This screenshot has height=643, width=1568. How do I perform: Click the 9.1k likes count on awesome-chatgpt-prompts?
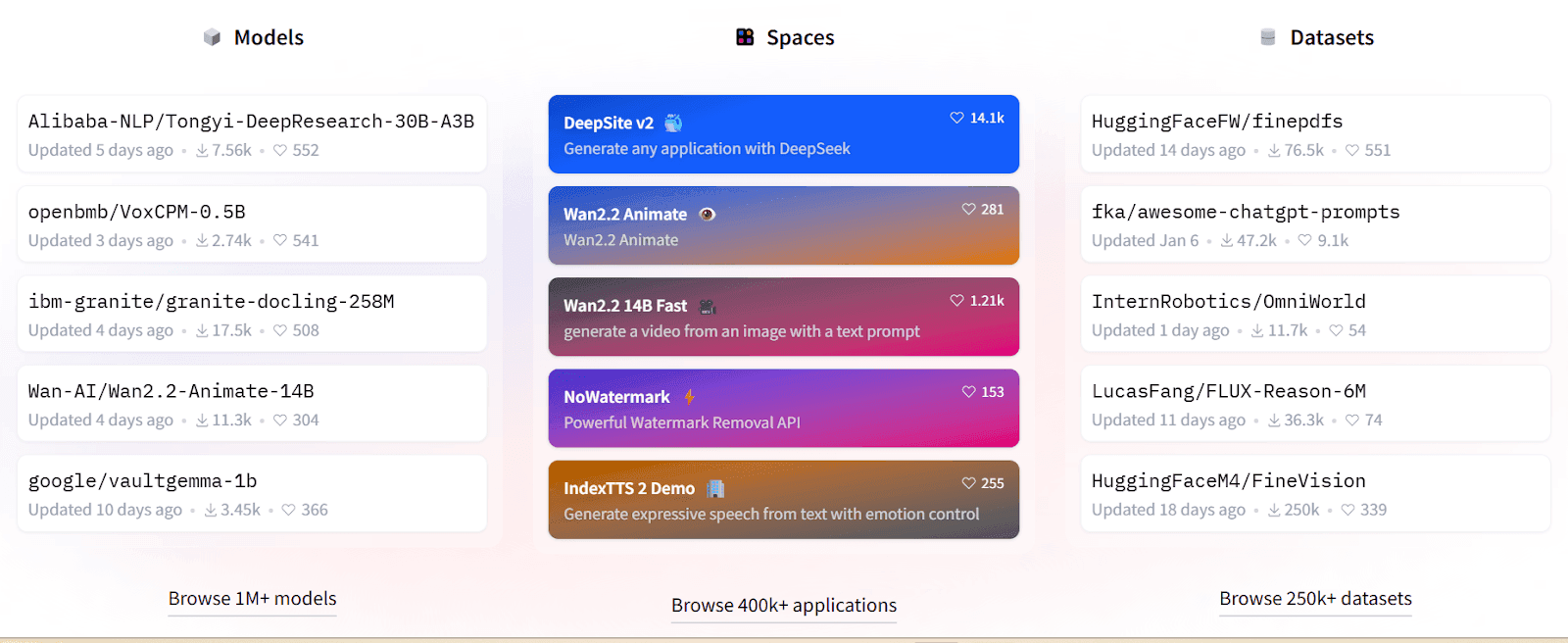(1333, 240)
